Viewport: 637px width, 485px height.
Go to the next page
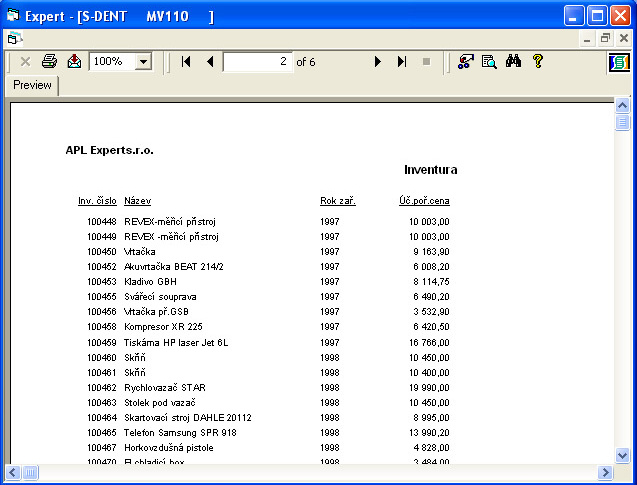(378, 61)
